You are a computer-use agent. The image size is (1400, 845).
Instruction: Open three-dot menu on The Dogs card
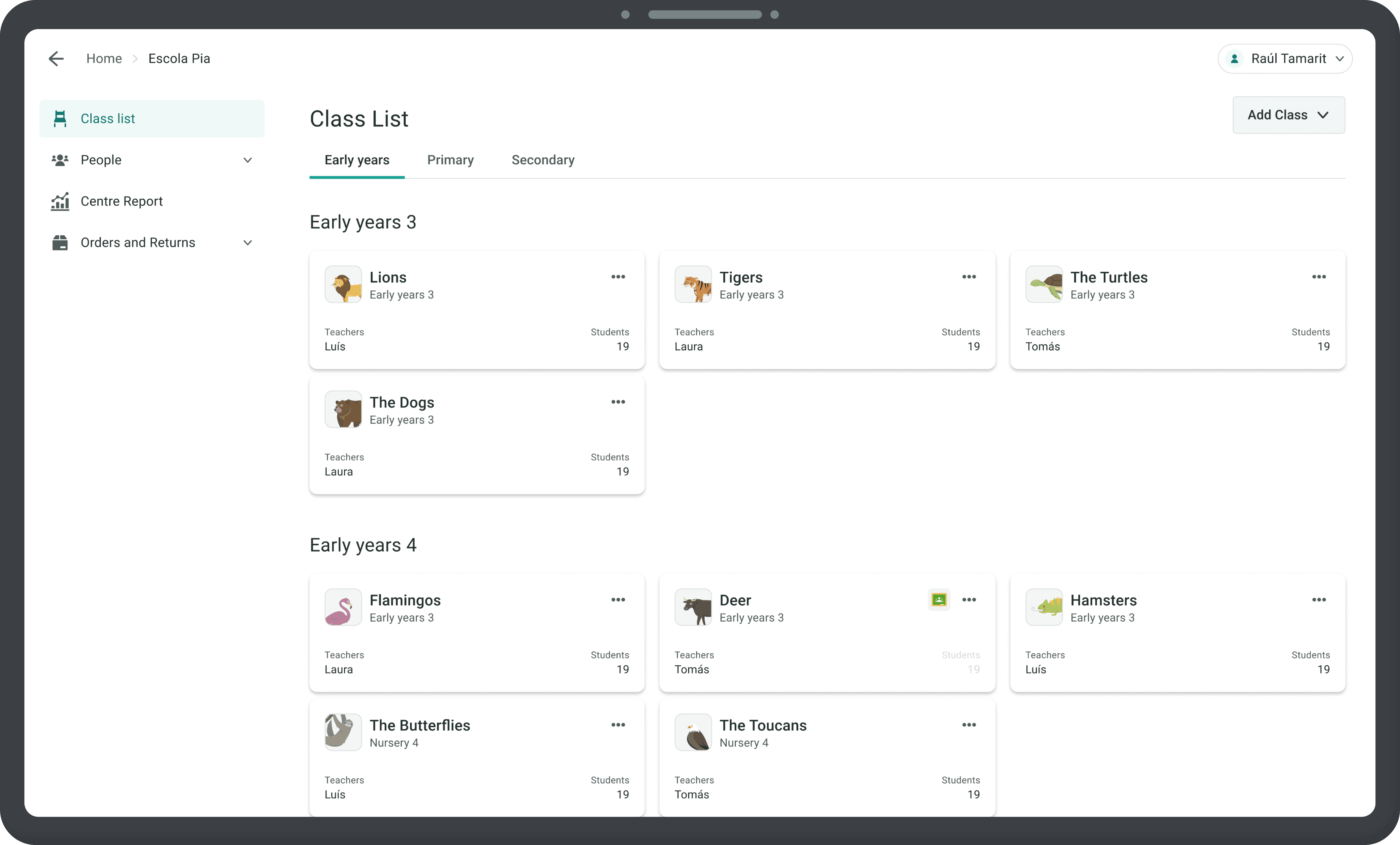pos(618,402)
